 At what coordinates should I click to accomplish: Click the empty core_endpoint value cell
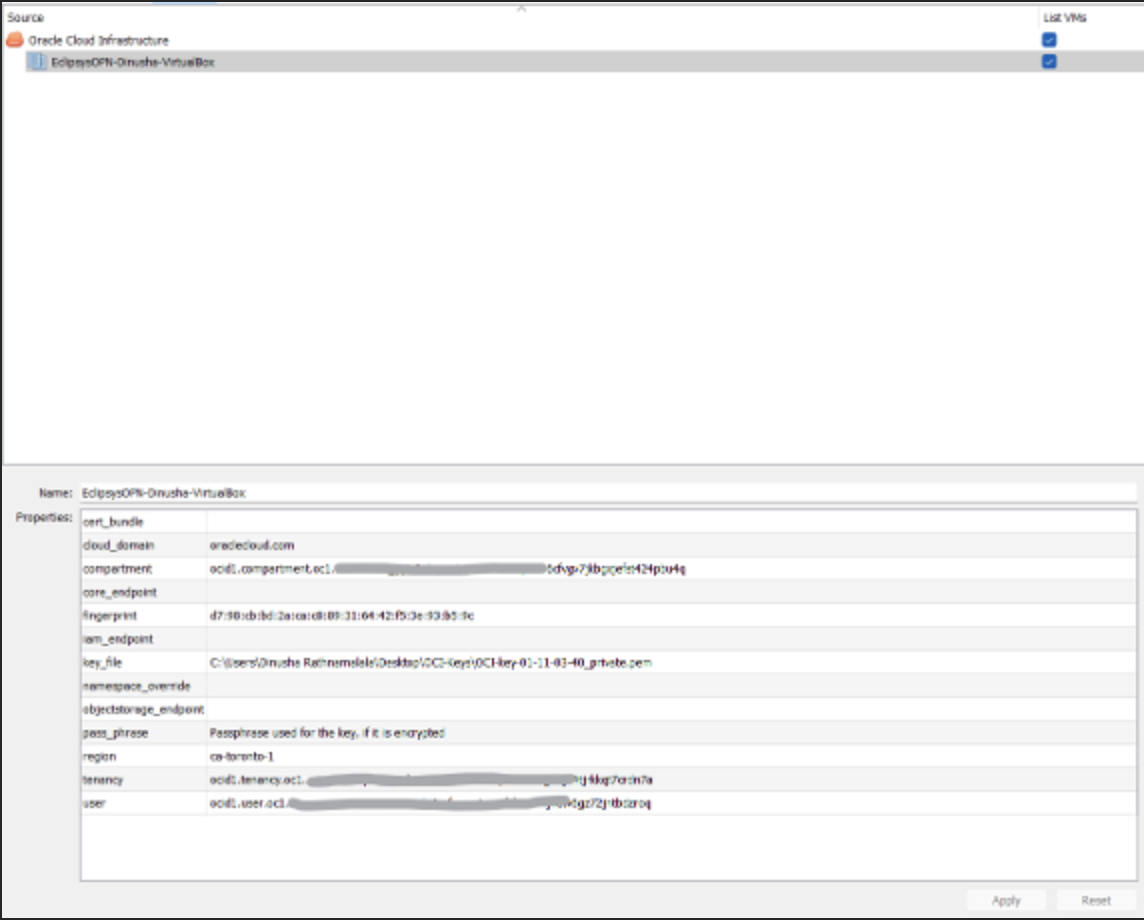(x=671, y=592)
